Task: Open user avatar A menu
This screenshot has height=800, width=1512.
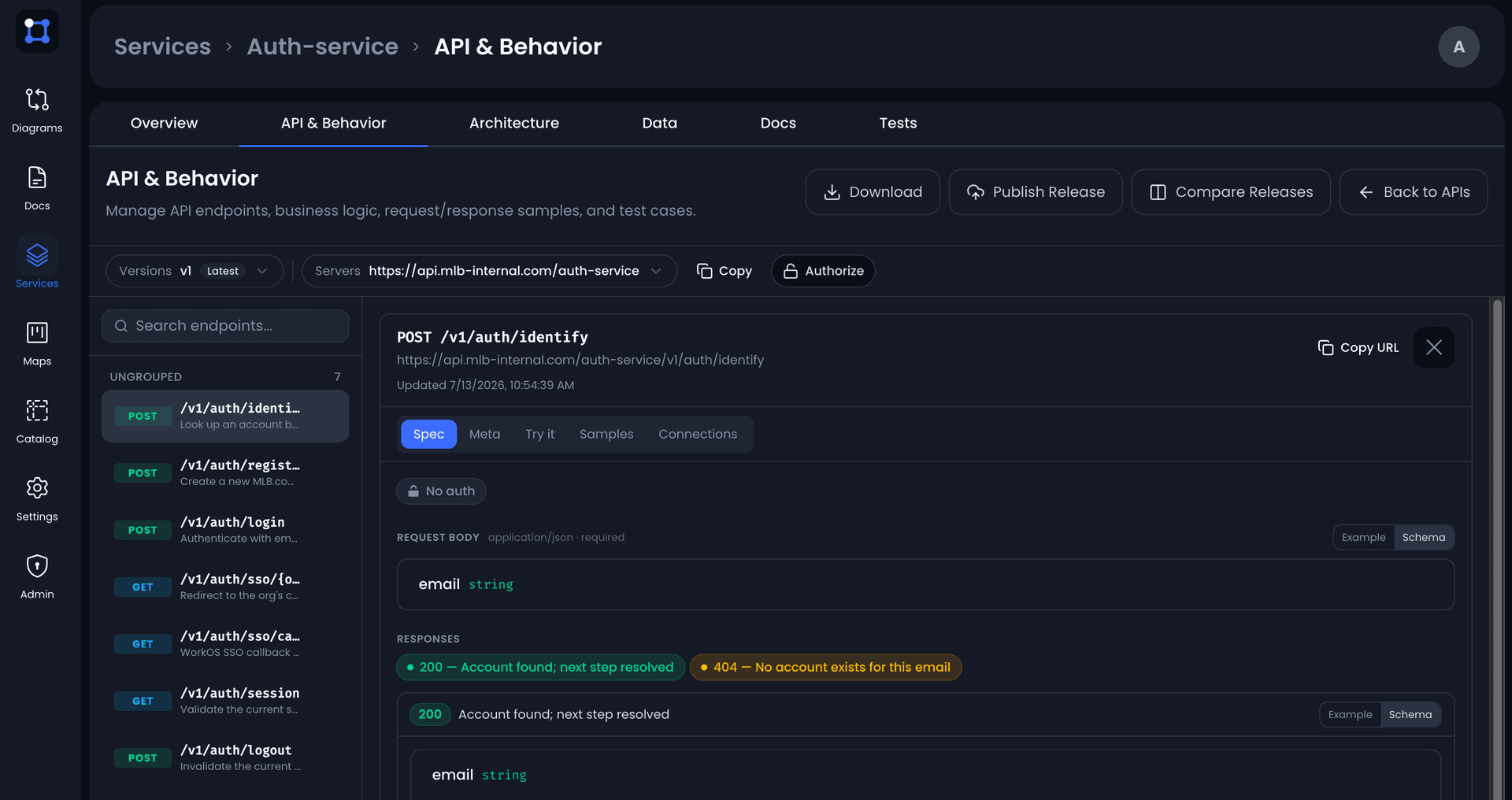Action: coord(1458,46)
